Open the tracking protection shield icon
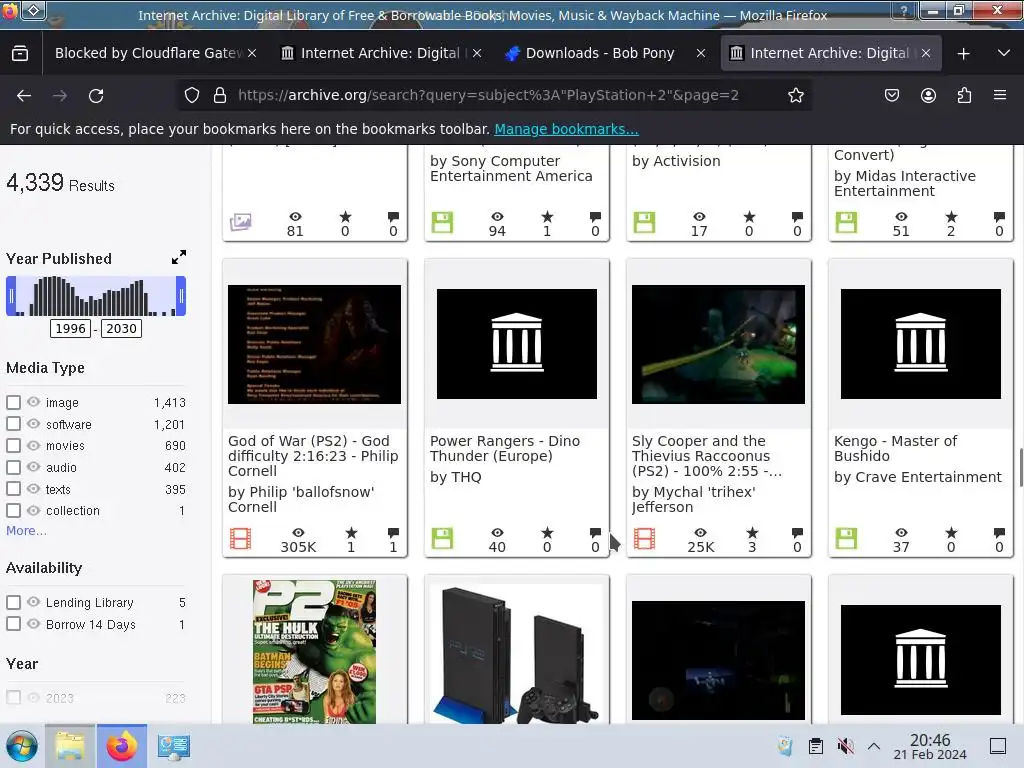 191,95
